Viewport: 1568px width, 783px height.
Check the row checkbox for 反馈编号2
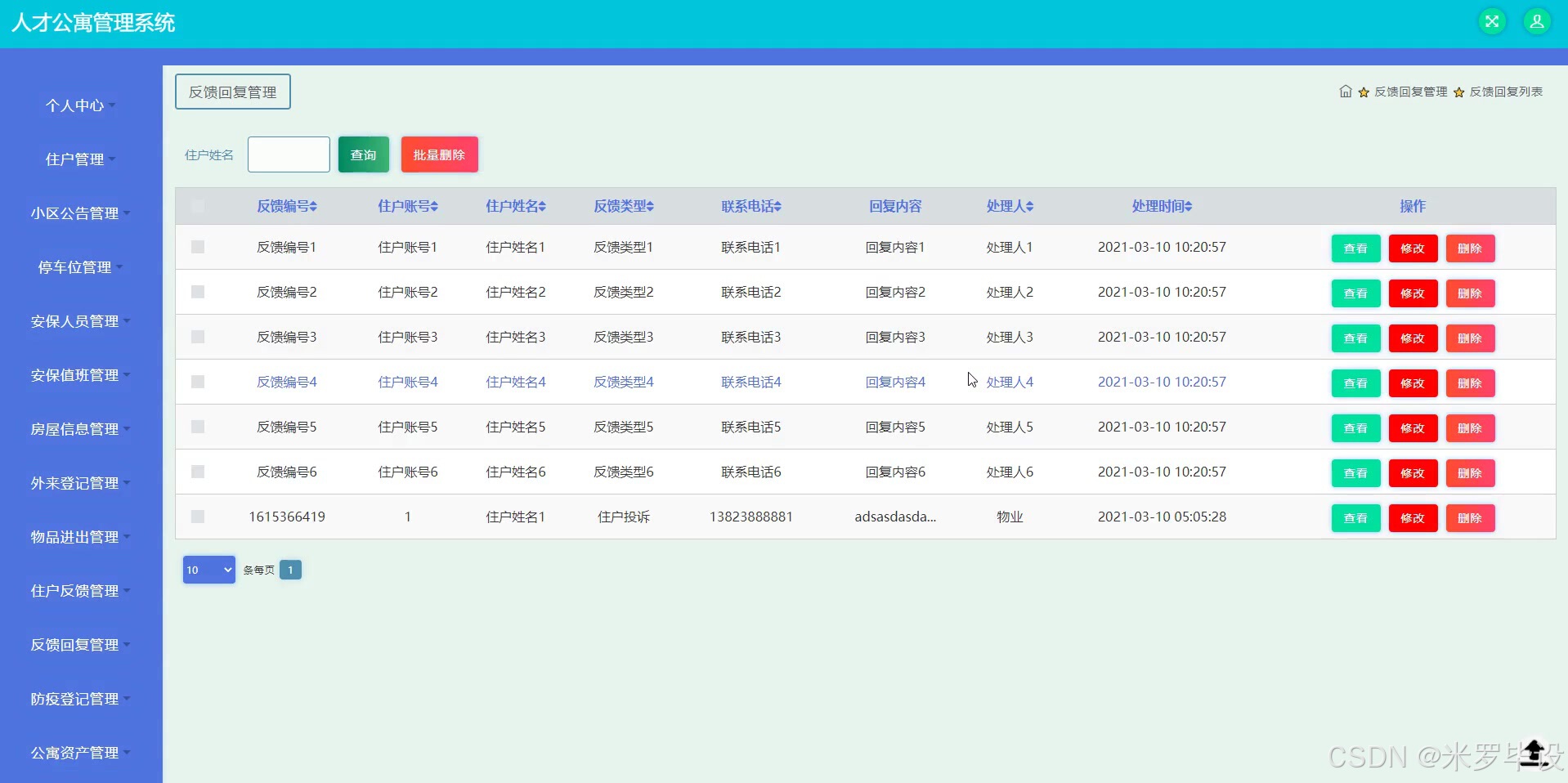[198, 292]
